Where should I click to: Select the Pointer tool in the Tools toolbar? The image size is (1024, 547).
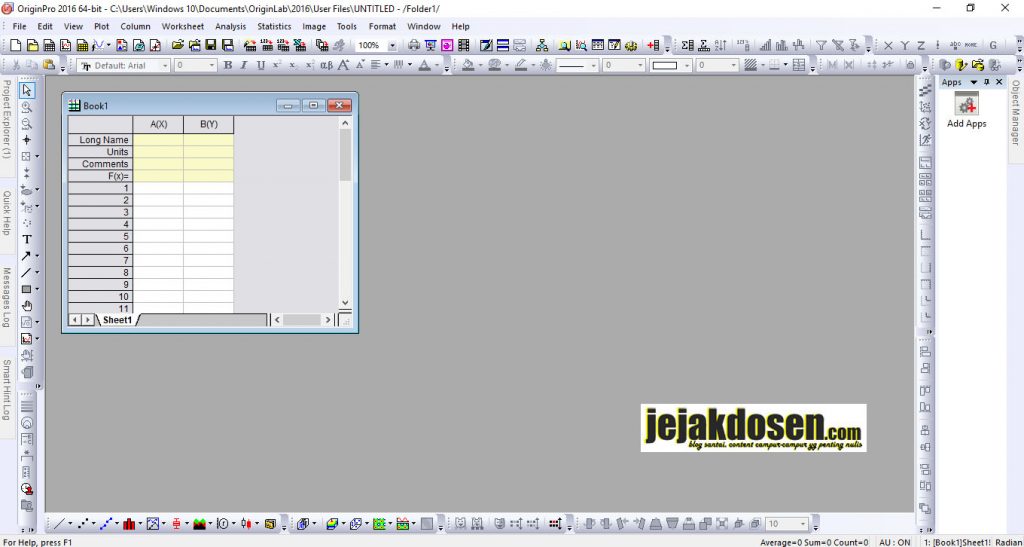(26, 90)
